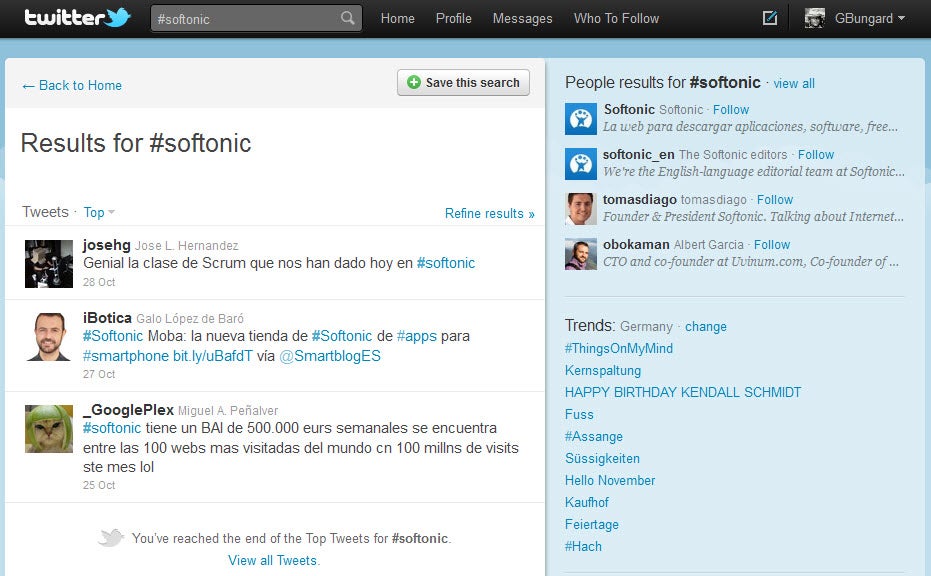
Task: Follow the tomasdiago account
Action: pos(774,199)
